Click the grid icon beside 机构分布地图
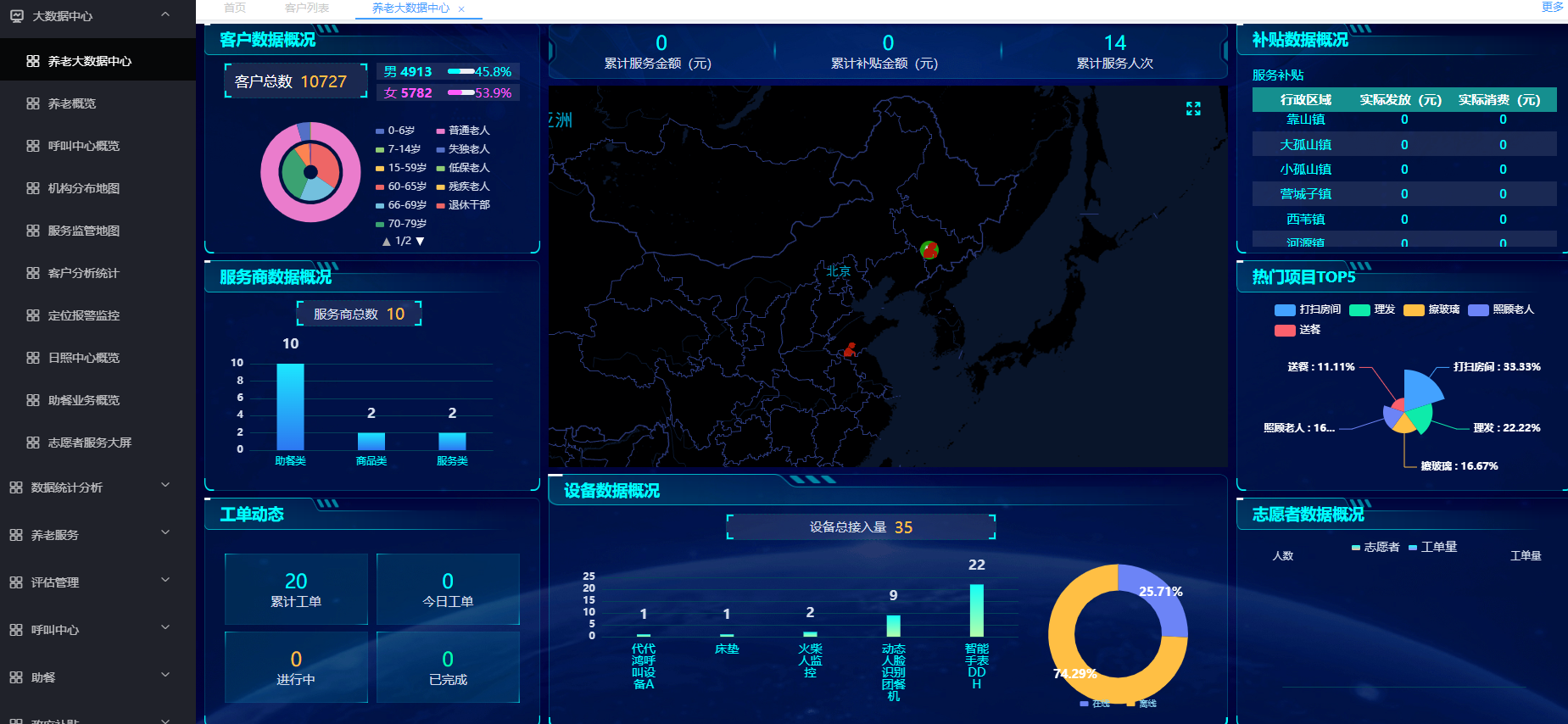Screen dimensions: 1568x724 [x=33, y=188]
